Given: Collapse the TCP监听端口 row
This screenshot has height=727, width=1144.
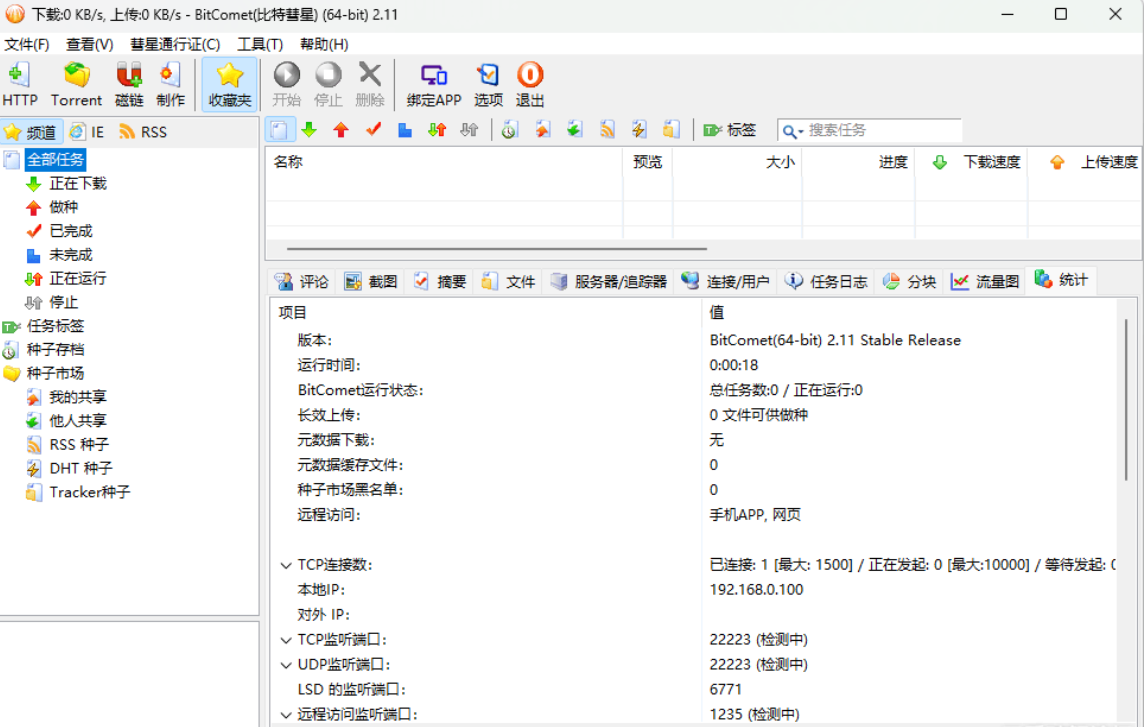Looking at the screenshot, I should click(286, 640).
